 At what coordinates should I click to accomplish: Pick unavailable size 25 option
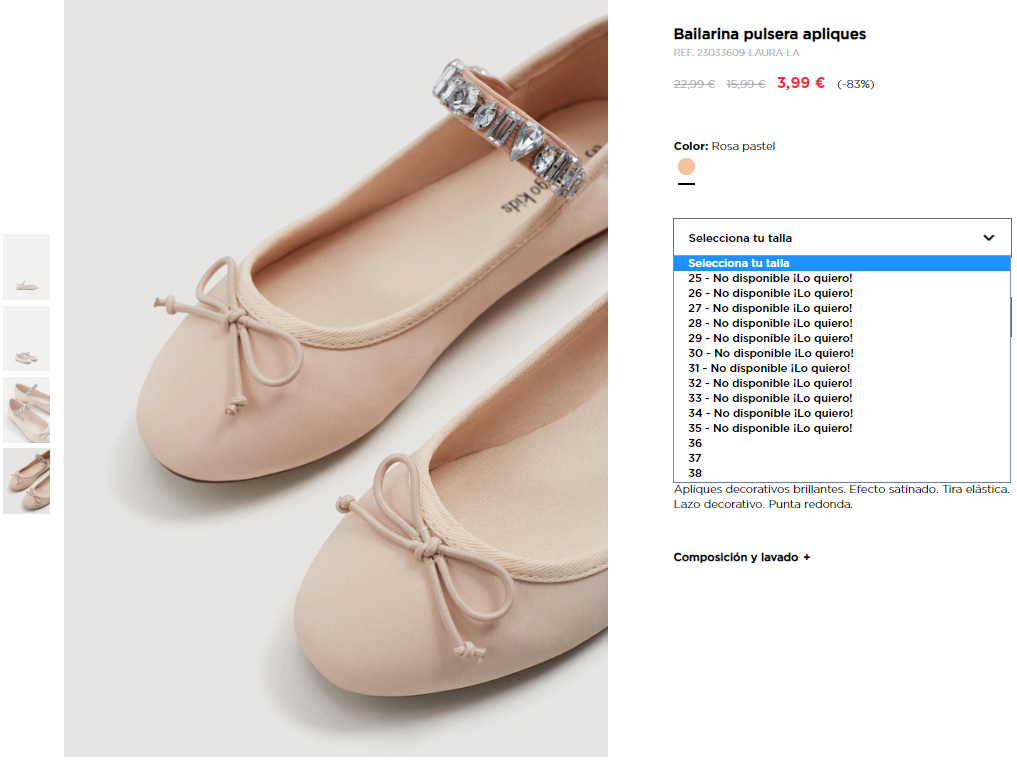(x=770, y=278)
